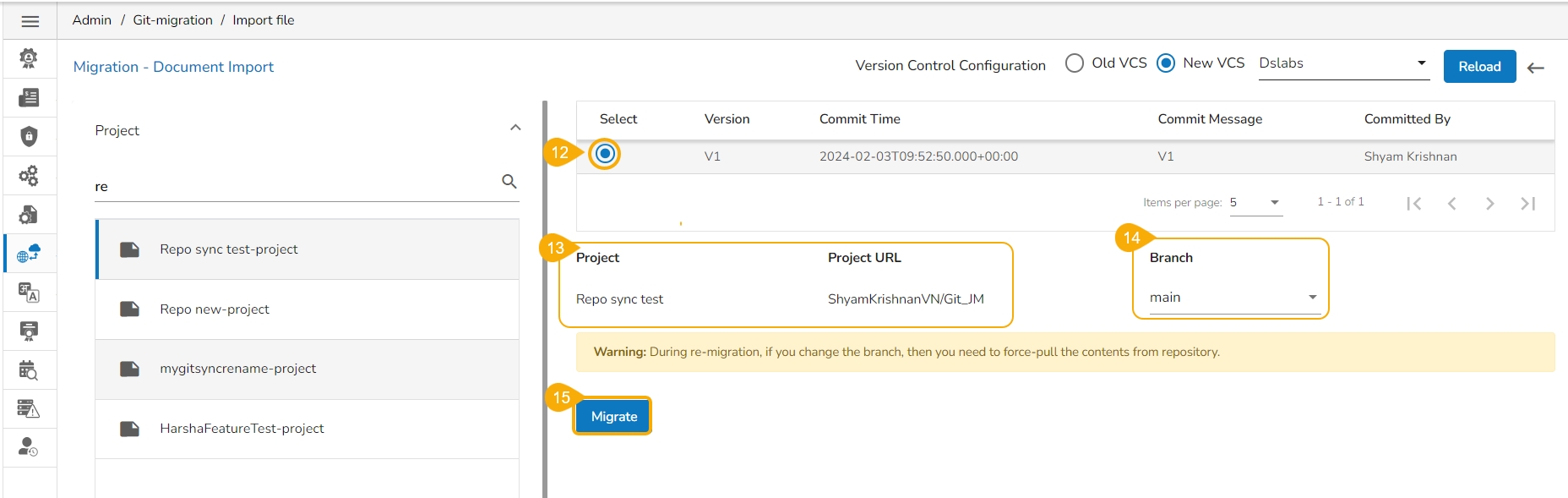Open the hamburger menu
1568x498 pixels.
[30, 21]
